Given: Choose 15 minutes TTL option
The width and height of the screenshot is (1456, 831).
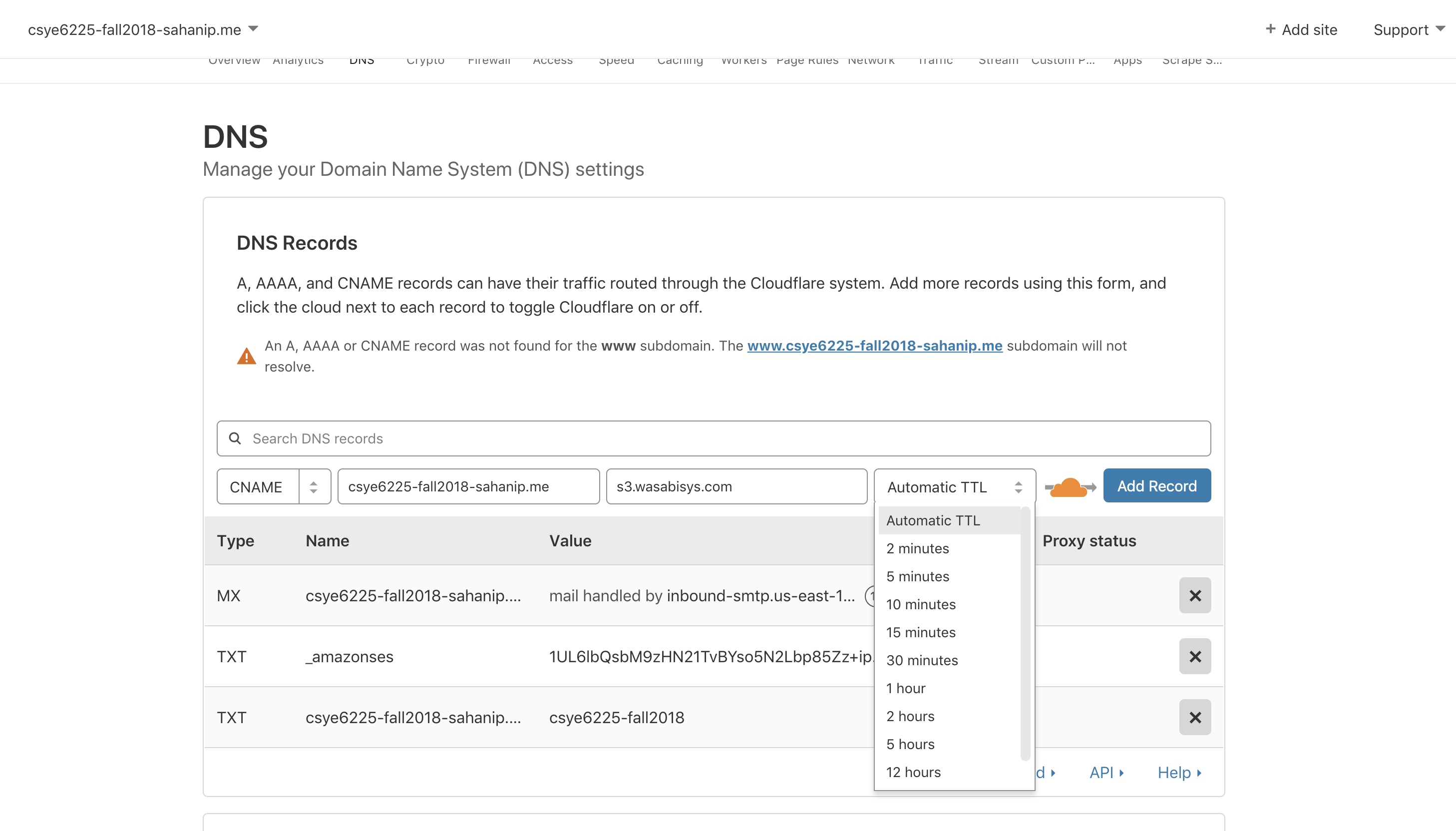Looking at the screenshot, I should click(x=949, y=632).
